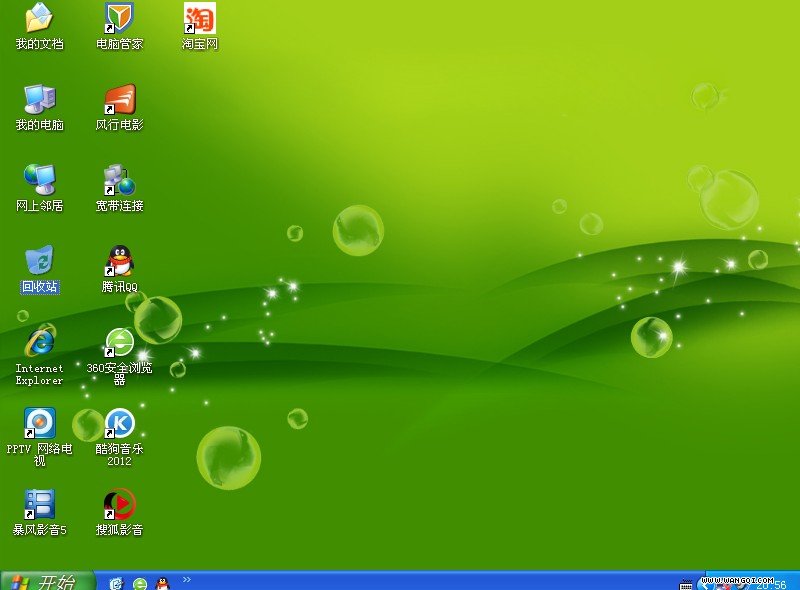The height and width of the screenshot is (590, 800).
Task: Click the 360 browser quick launch icon
Action: [140, 583]
